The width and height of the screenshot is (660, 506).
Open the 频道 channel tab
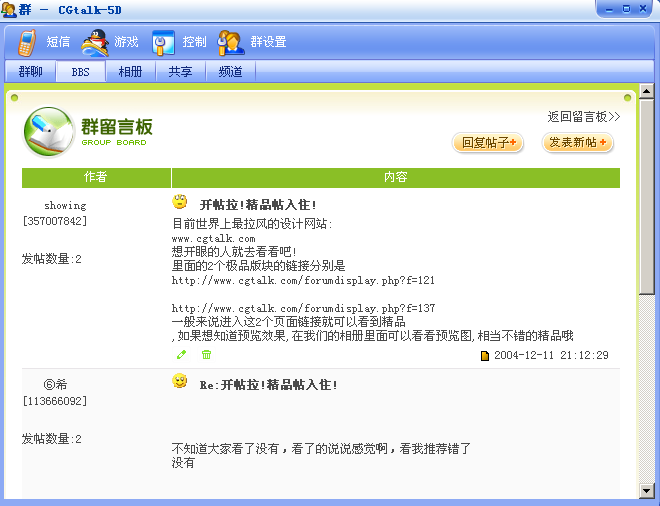click(230, 72)
